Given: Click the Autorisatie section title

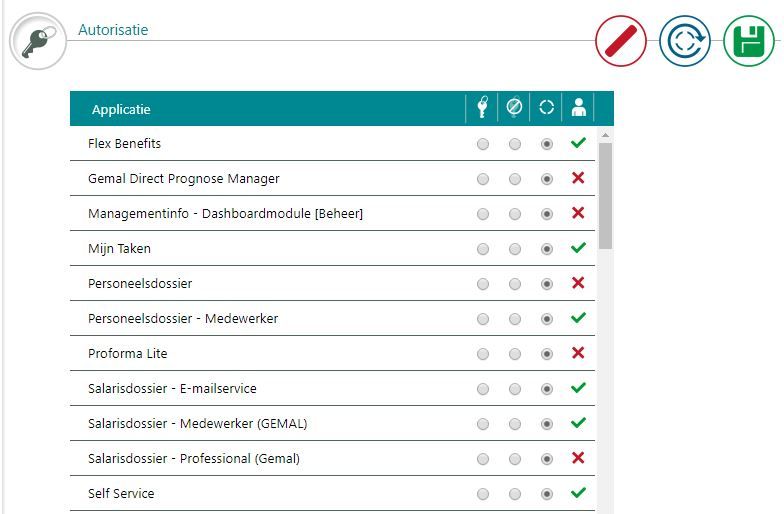Looking at the screenshot, I should [x=113, y=30].
